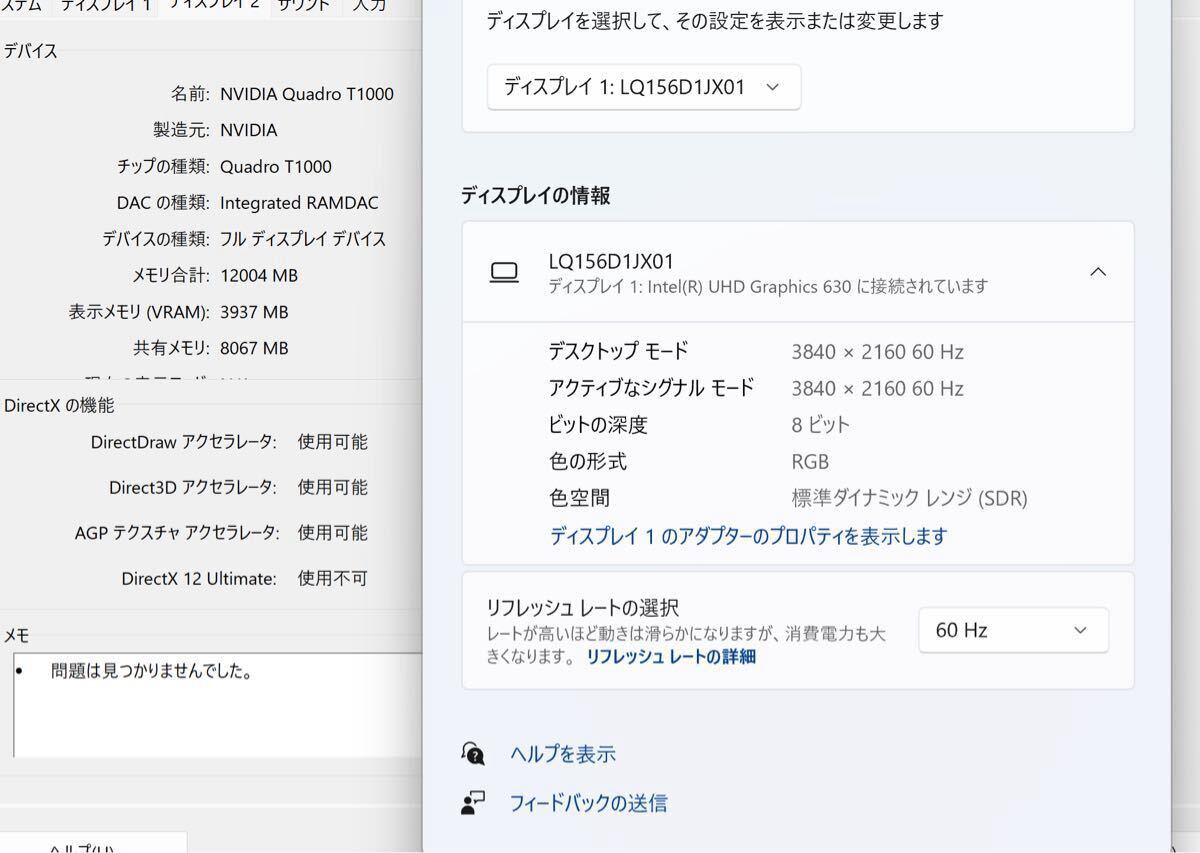This screenshot has width=1200, height=853.
Task: Select the desktop mode value 3840 × 2160 60 Hz
Action: [878, 352]
